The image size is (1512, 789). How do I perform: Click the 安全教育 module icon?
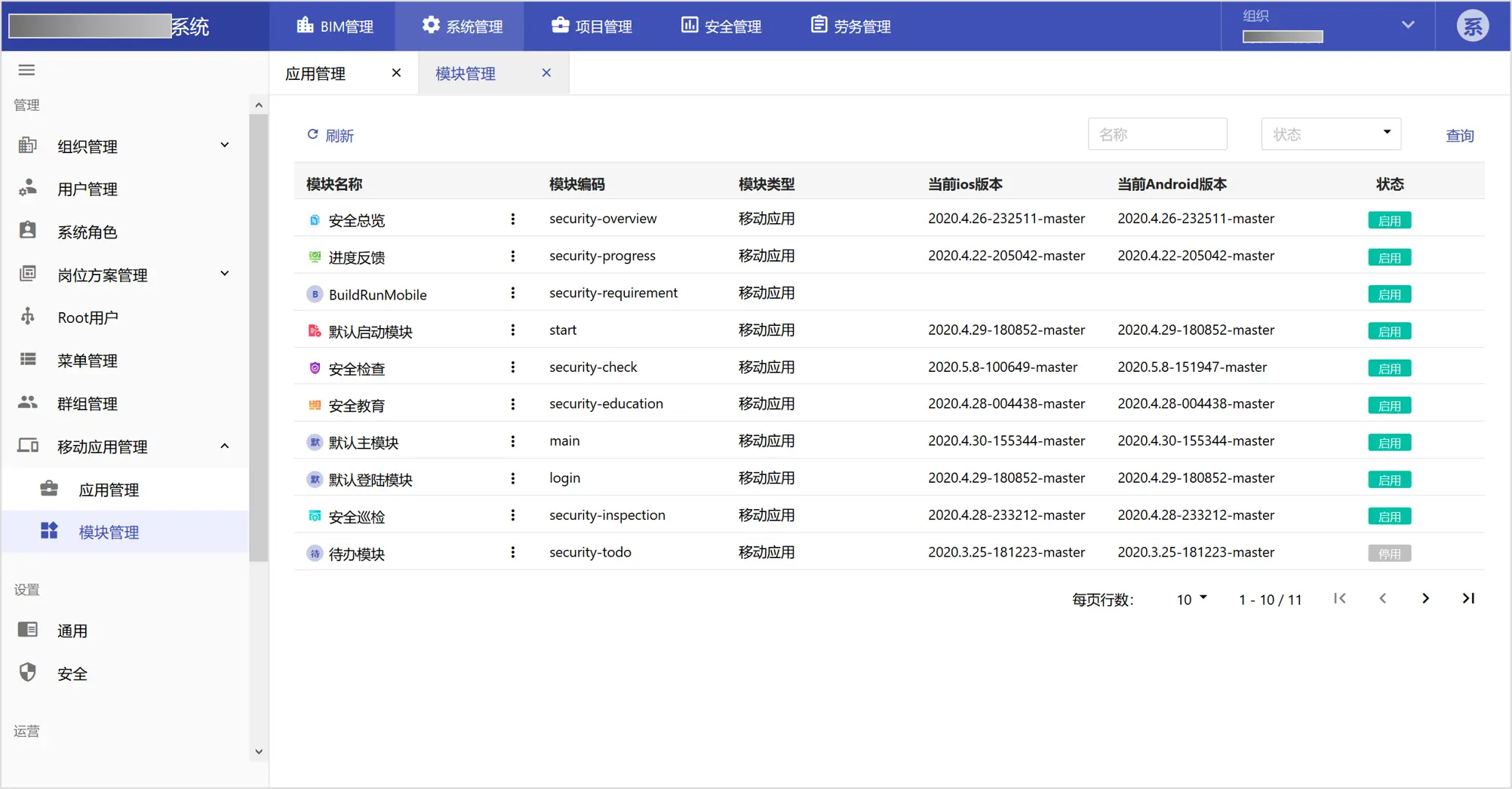tap(315, 405)
